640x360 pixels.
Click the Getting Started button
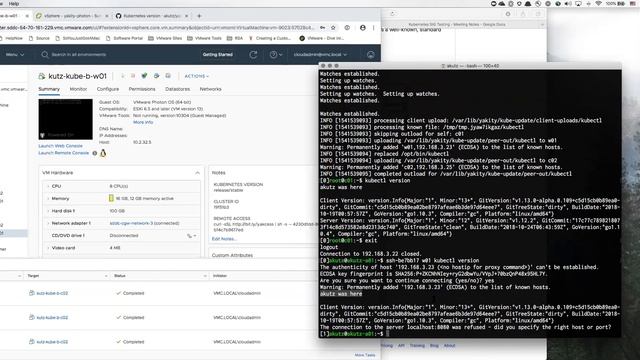point(218,55)
